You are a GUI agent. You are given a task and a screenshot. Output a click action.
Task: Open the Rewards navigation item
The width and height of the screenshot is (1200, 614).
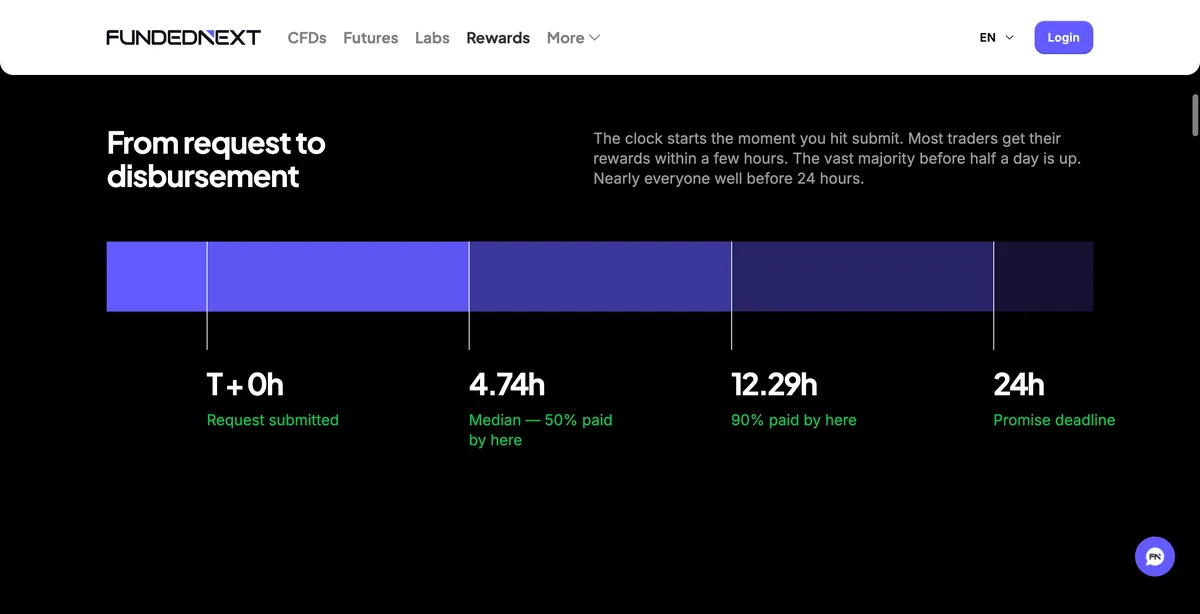click(498, 38)
